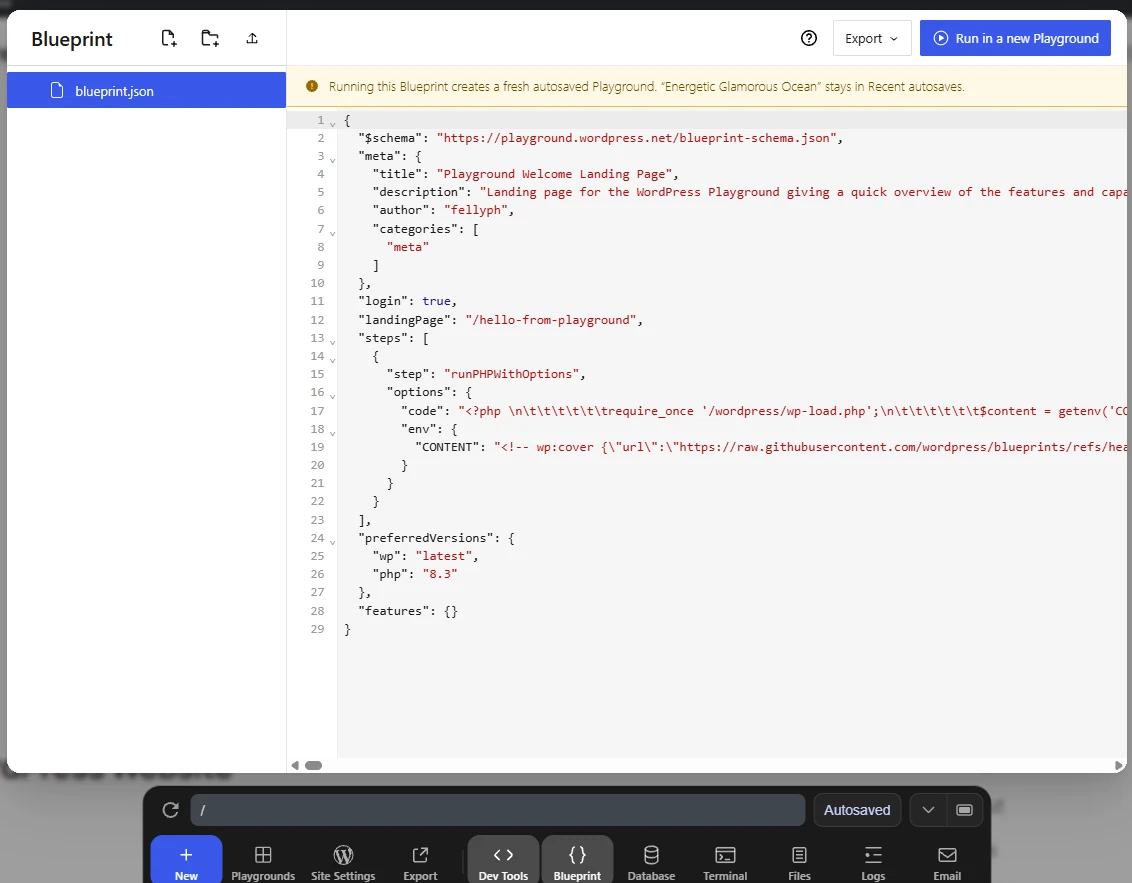Select blueprint.json file
The image size is (1132, 883).
coord(147,91)
